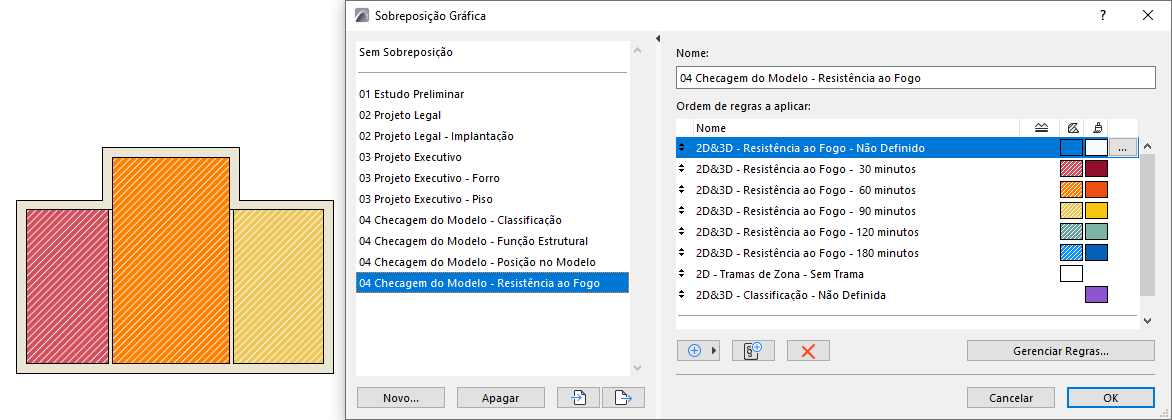
Task: Click the export override combination icon
Action: tap(623, 397)
